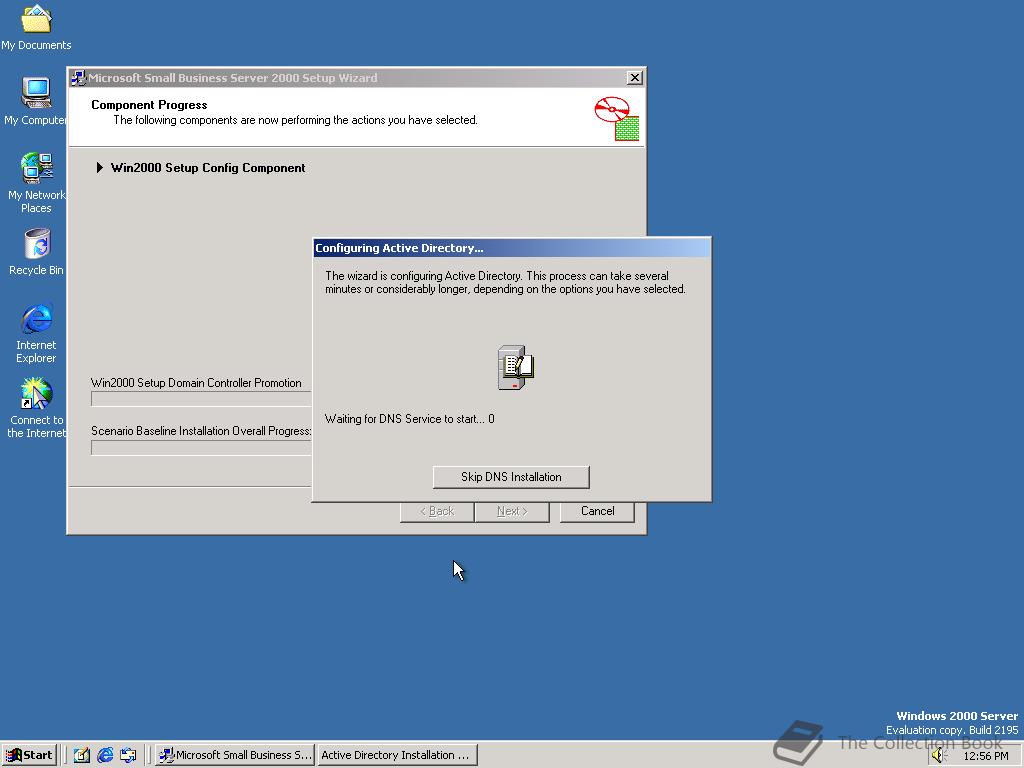Click the setup CD icon in wizard header
This screenshot has height=768, width=1024.
616,118
